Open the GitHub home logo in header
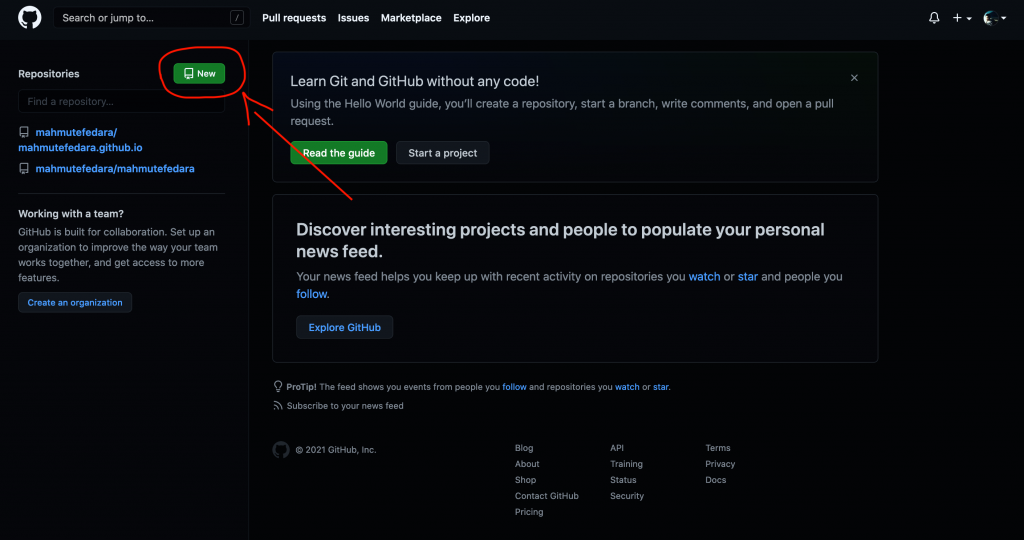 tap(29, 18)
